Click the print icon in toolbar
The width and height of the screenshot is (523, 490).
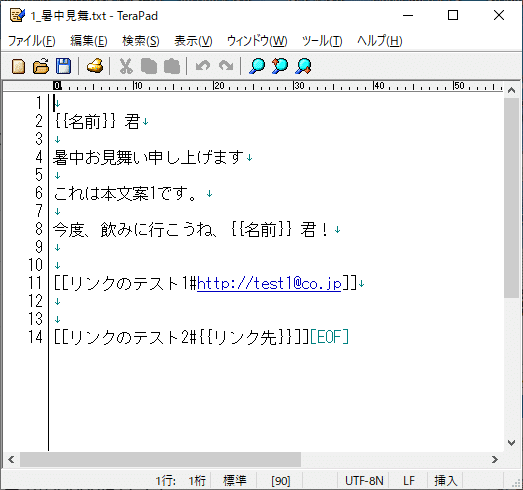coord(95,66)
